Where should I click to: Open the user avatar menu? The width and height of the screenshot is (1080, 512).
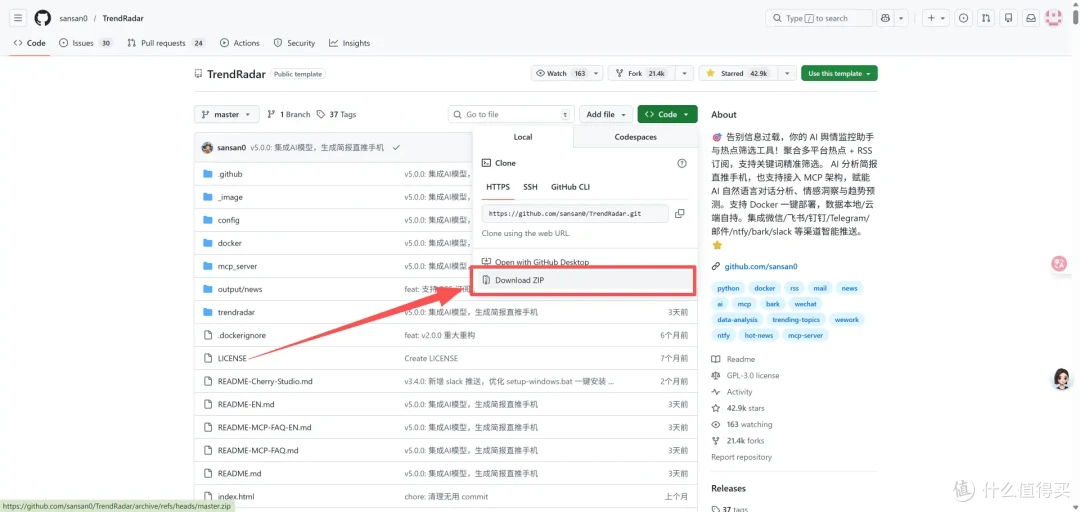[1053, 18]
